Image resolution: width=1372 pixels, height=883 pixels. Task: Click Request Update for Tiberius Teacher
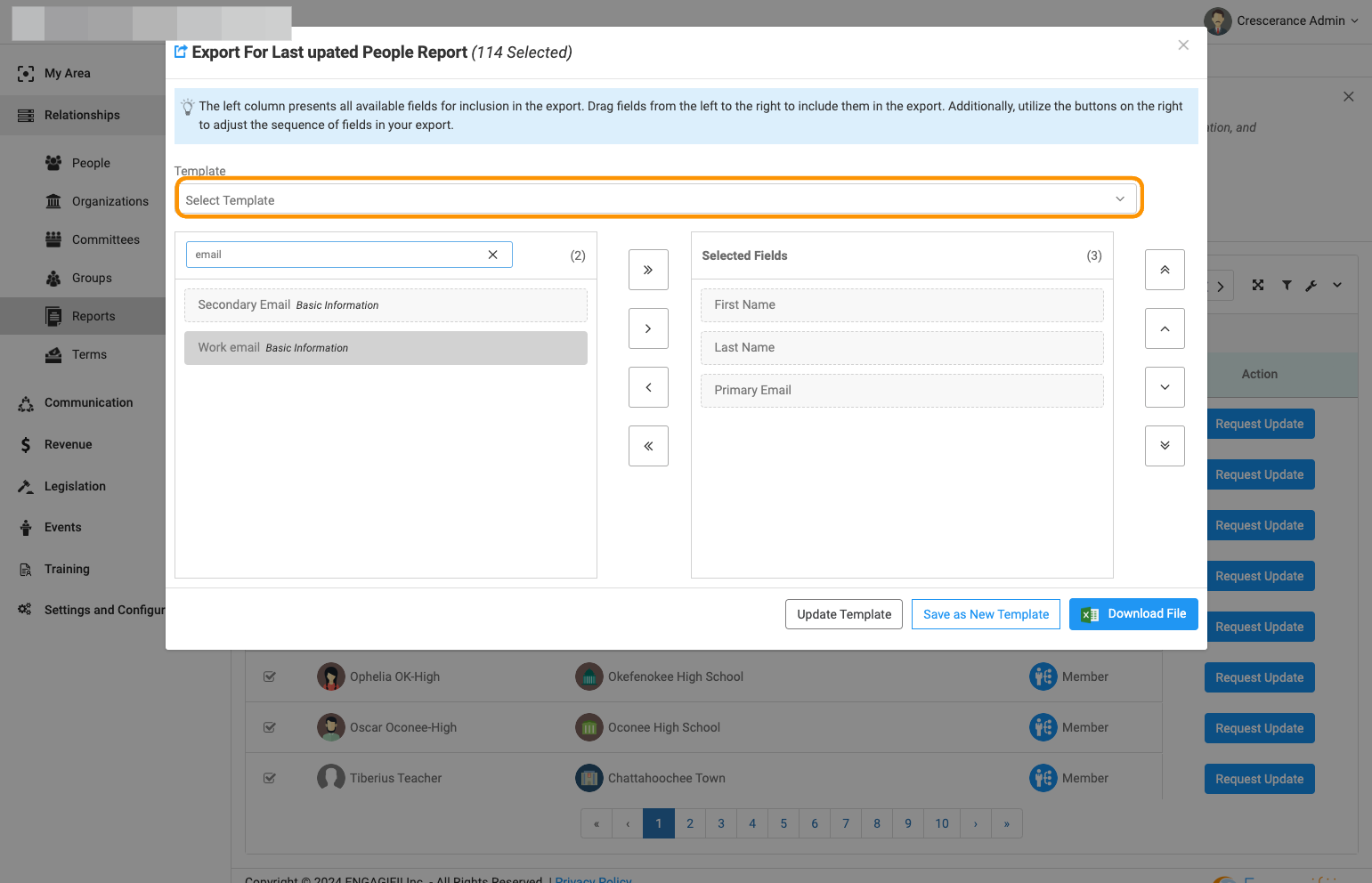coord(1259,779)
